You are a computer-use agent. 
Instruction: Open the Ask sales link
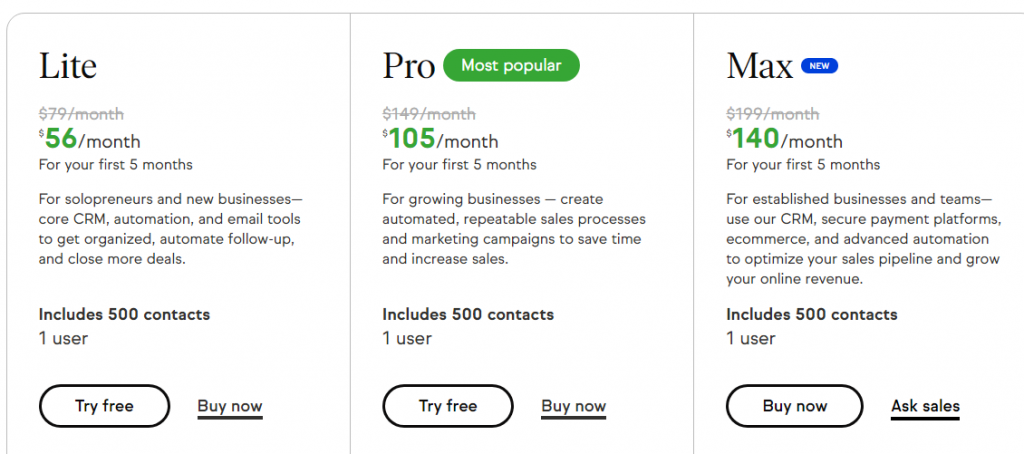click(x=925, y=406)
